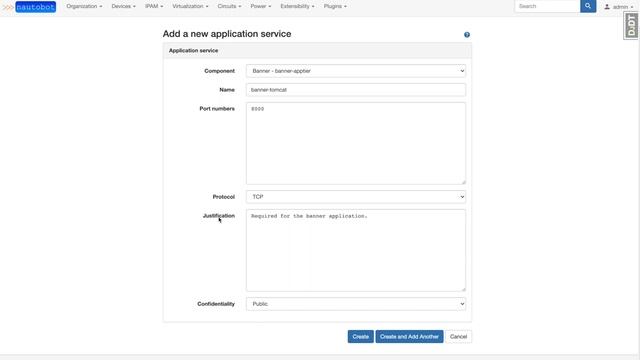Expand the Confidentiality dropdown showing Public

click(x=356, y=304)
